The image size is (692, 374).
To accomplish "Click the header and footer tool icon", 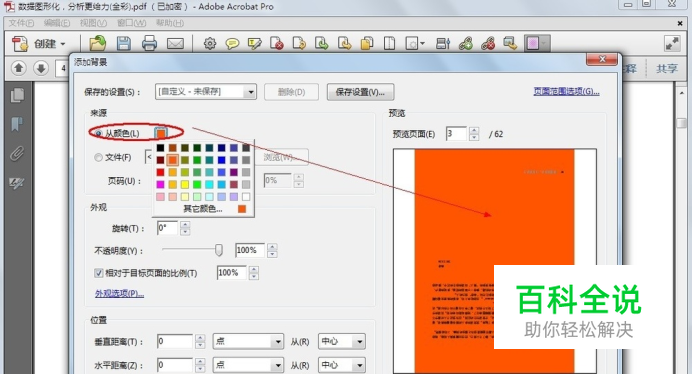I will (443, 44).
